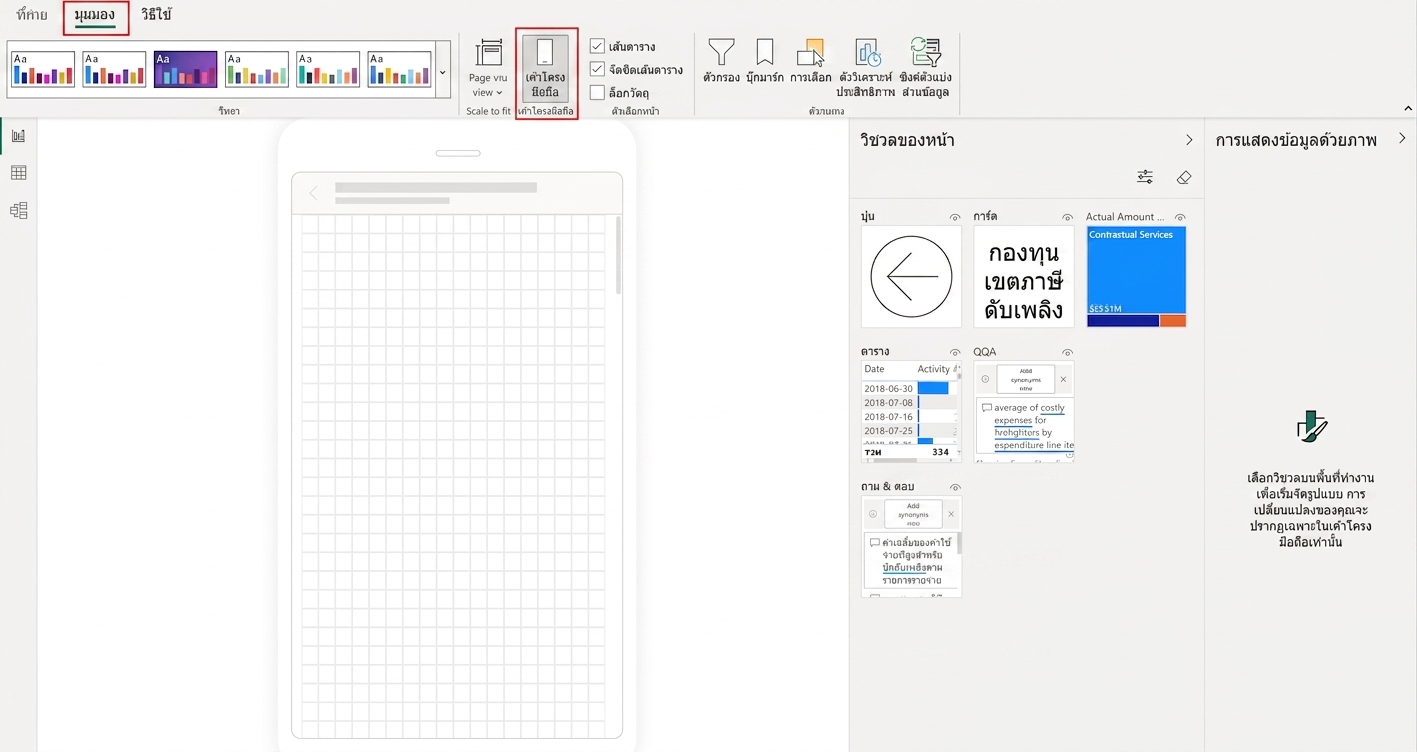Select the 2018-07-08 row in table thumbnail
1417x752 pixels.
911,402
